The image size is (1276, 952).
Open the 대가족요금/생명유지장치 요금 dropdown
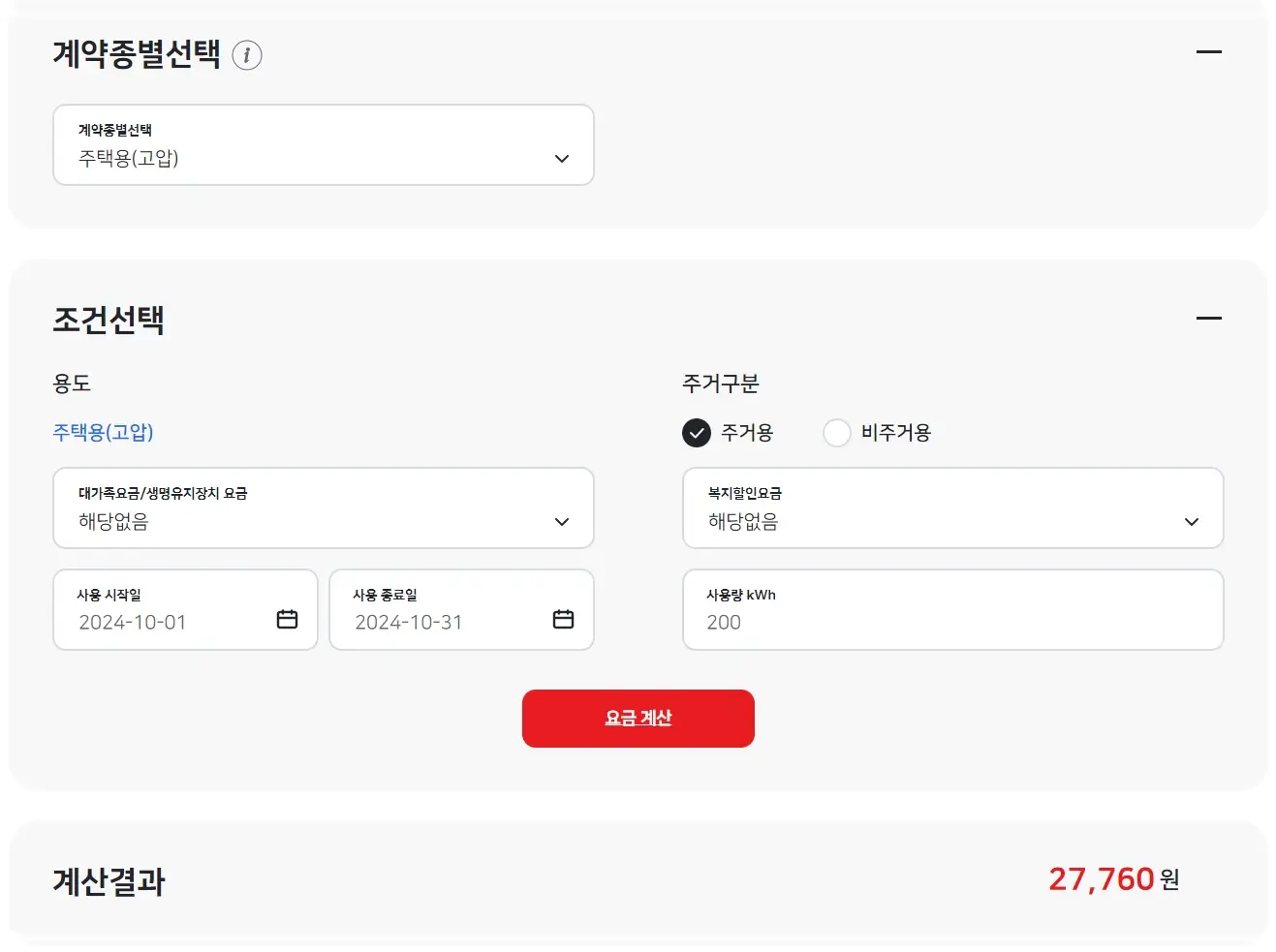[324, 508]
